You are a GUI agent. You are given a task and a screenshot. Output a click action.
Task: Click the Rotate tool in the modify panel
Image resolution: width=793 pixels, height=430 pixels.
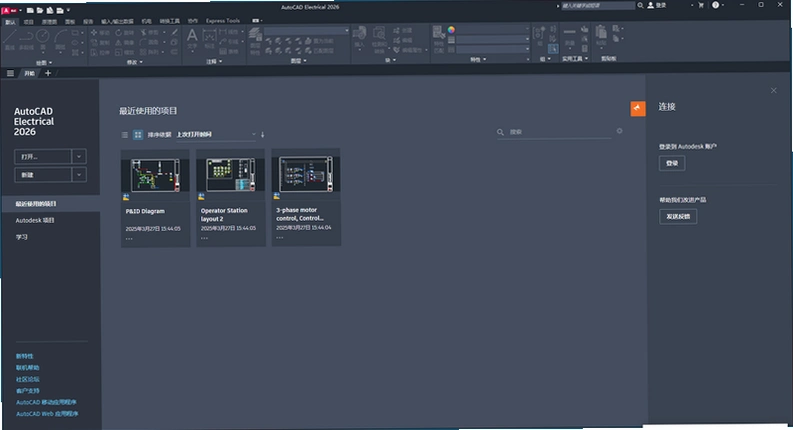tap(125, 32)
